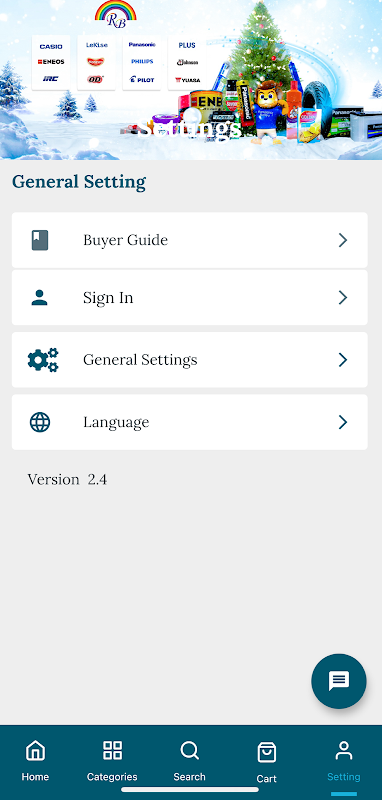Switch to the Setting tab

344,761
